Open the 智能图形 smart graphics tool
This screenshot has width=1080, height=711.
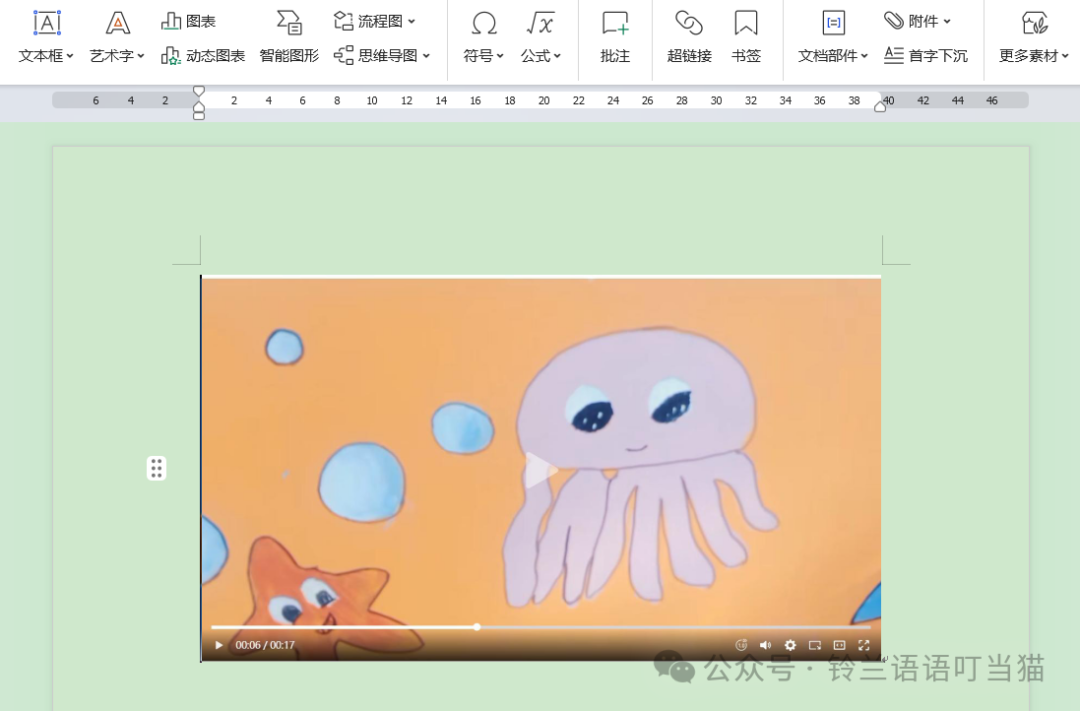click(x=289, y=37)
